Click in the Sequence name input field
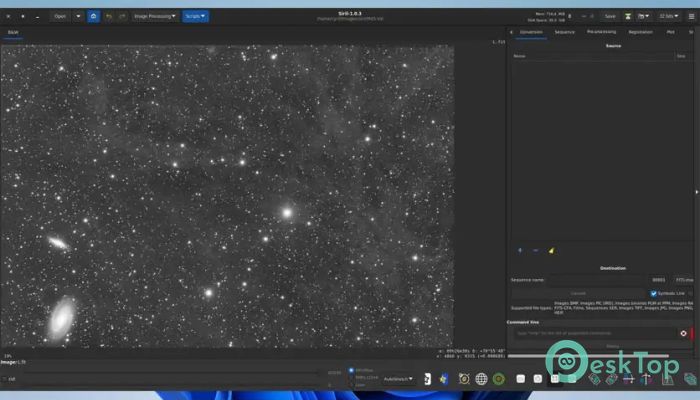Viewport: 700px width, 400px height. 596,280
